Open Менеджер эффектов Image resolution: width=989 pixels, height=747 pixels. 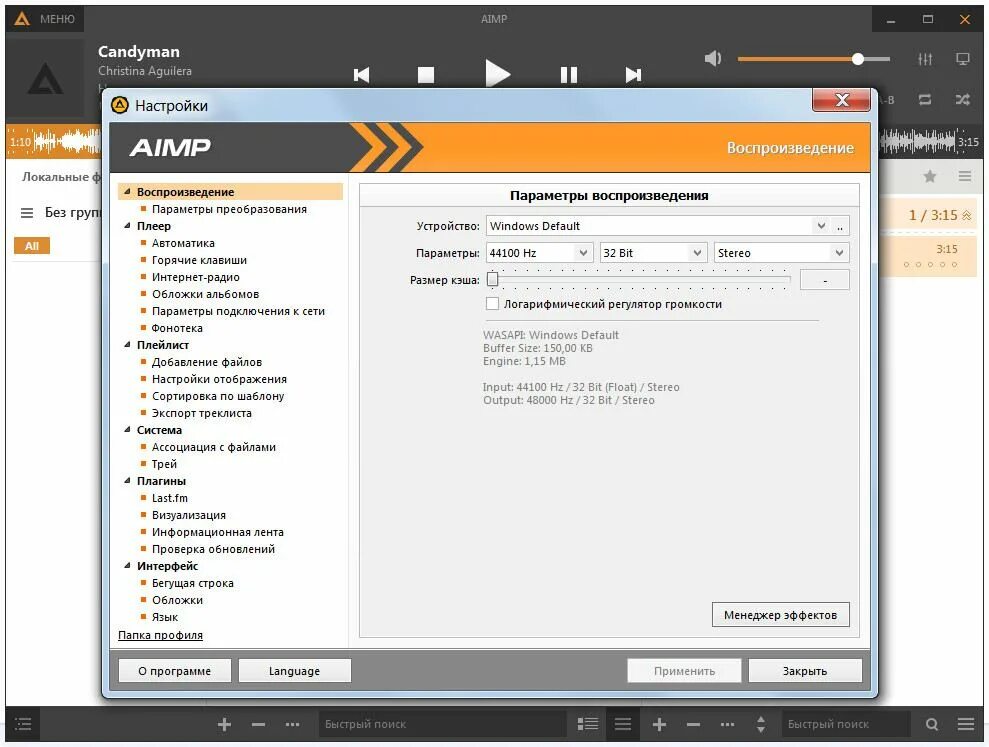click(781, 615)
